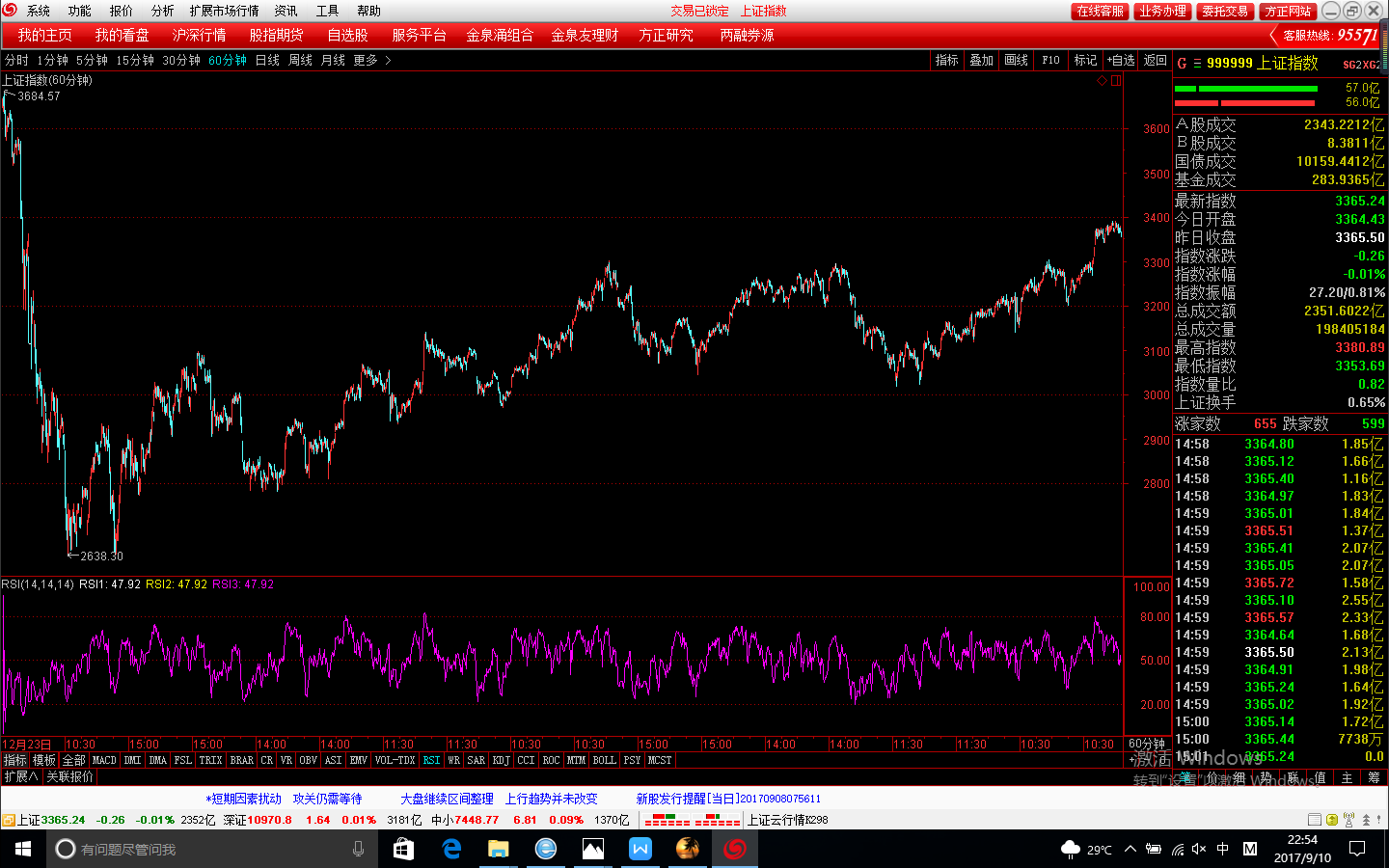
Task: Expand the 扩展 panel toggle
Action: pyautogui.click(x=20, y=776)
